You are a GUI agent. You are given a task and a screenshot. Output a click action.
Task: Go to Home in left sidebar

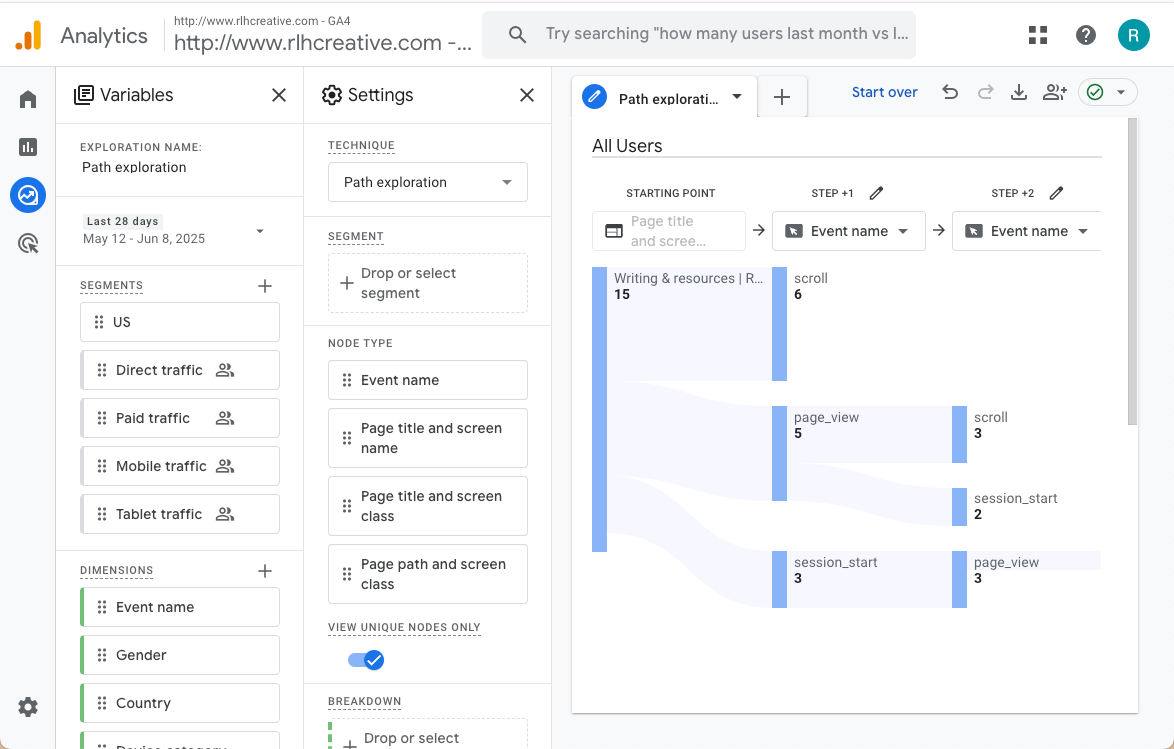28,99
